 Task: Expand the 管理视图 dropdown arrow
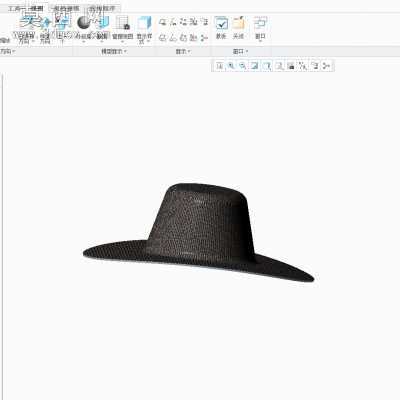point(123,42)
